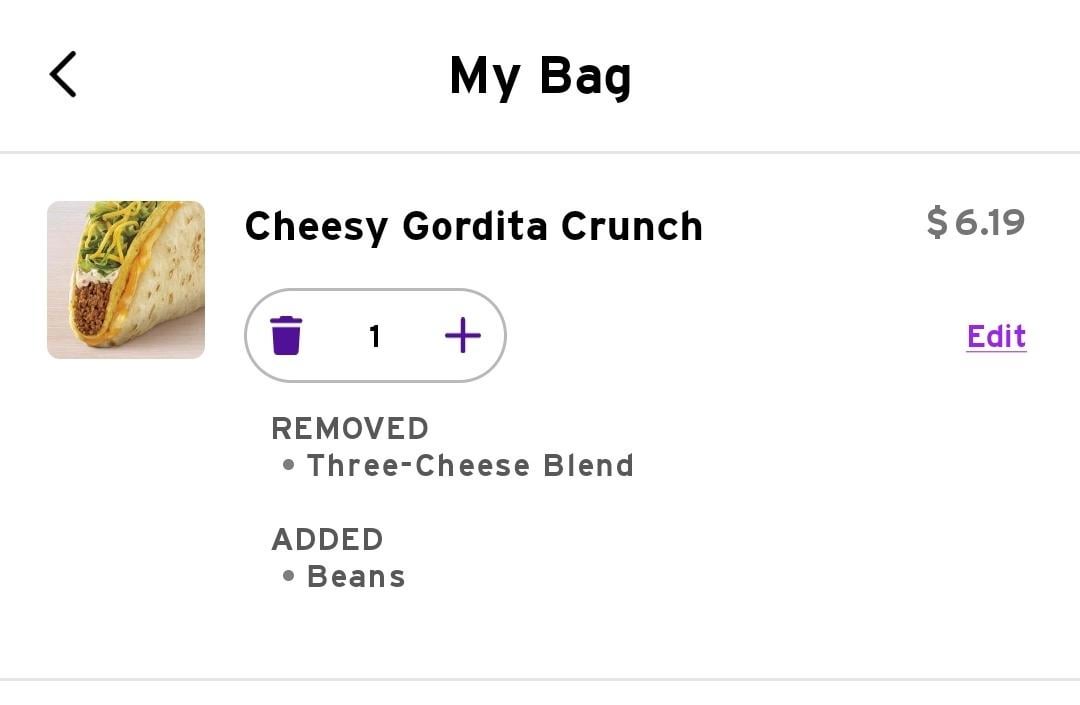The image size is (1080, 705).
Task: Tap the Beans added ingredient
Action: (356, 577)
